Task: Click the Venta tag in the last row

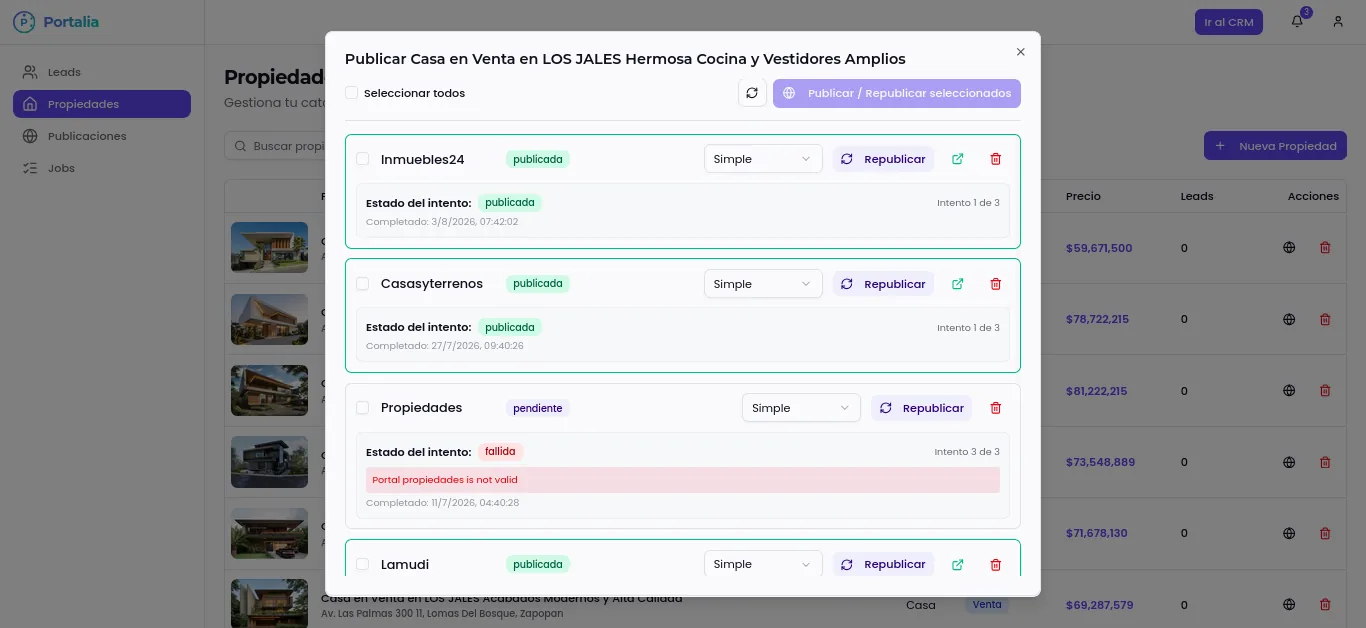Action: tap(987, 605)
